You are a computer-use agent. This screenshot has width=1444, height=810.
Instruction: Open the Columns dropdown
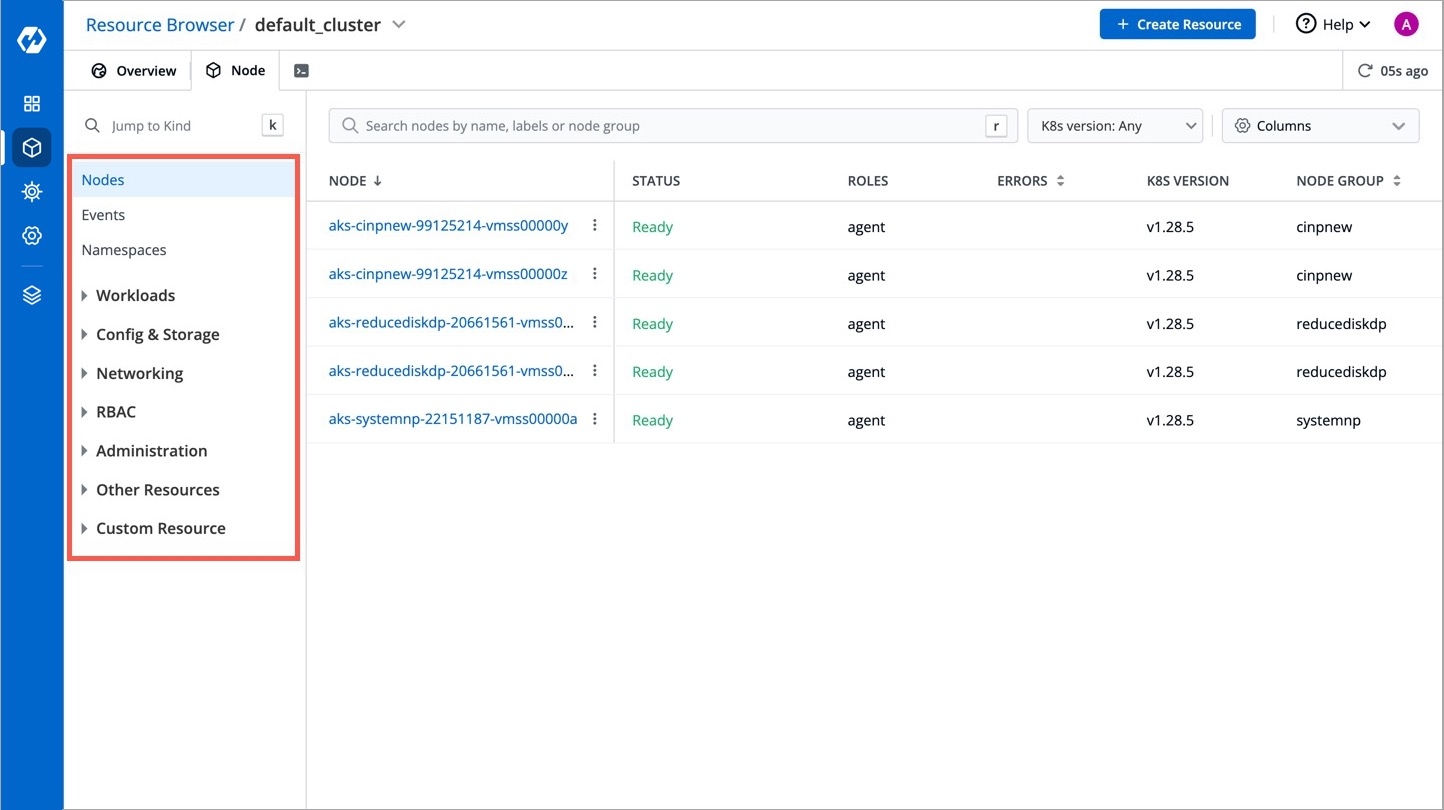tap(1320, 126)
